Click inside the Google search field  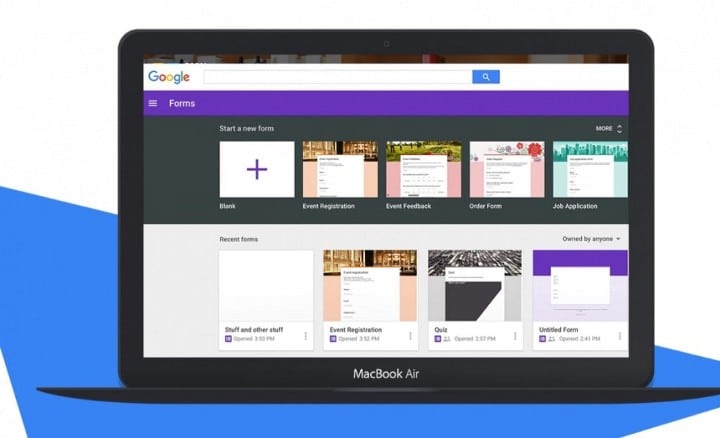point(338,77)
